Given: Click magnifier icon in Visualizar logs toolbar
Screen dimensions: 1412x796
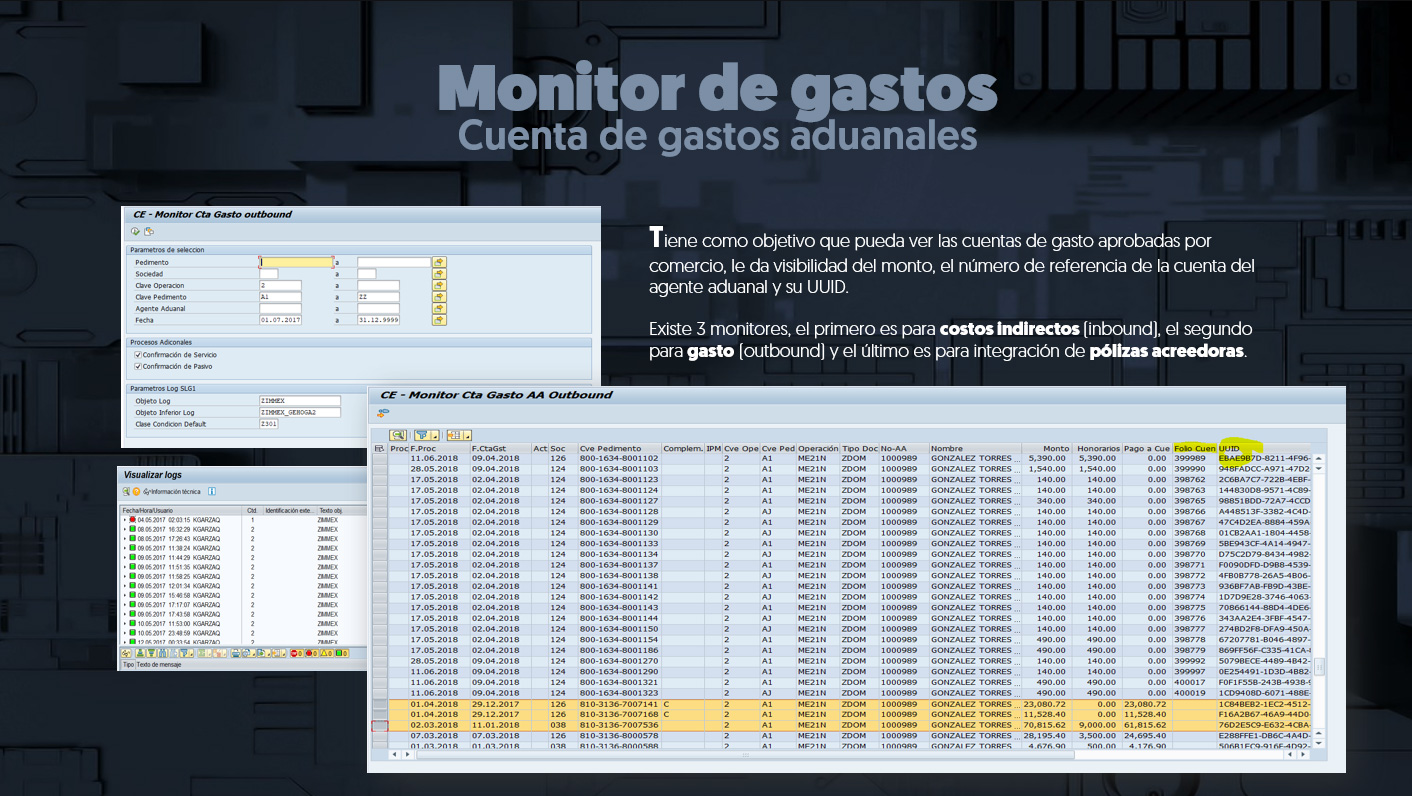Looking at the screenshot, I should pyautogui.click(x=126, y=491).
